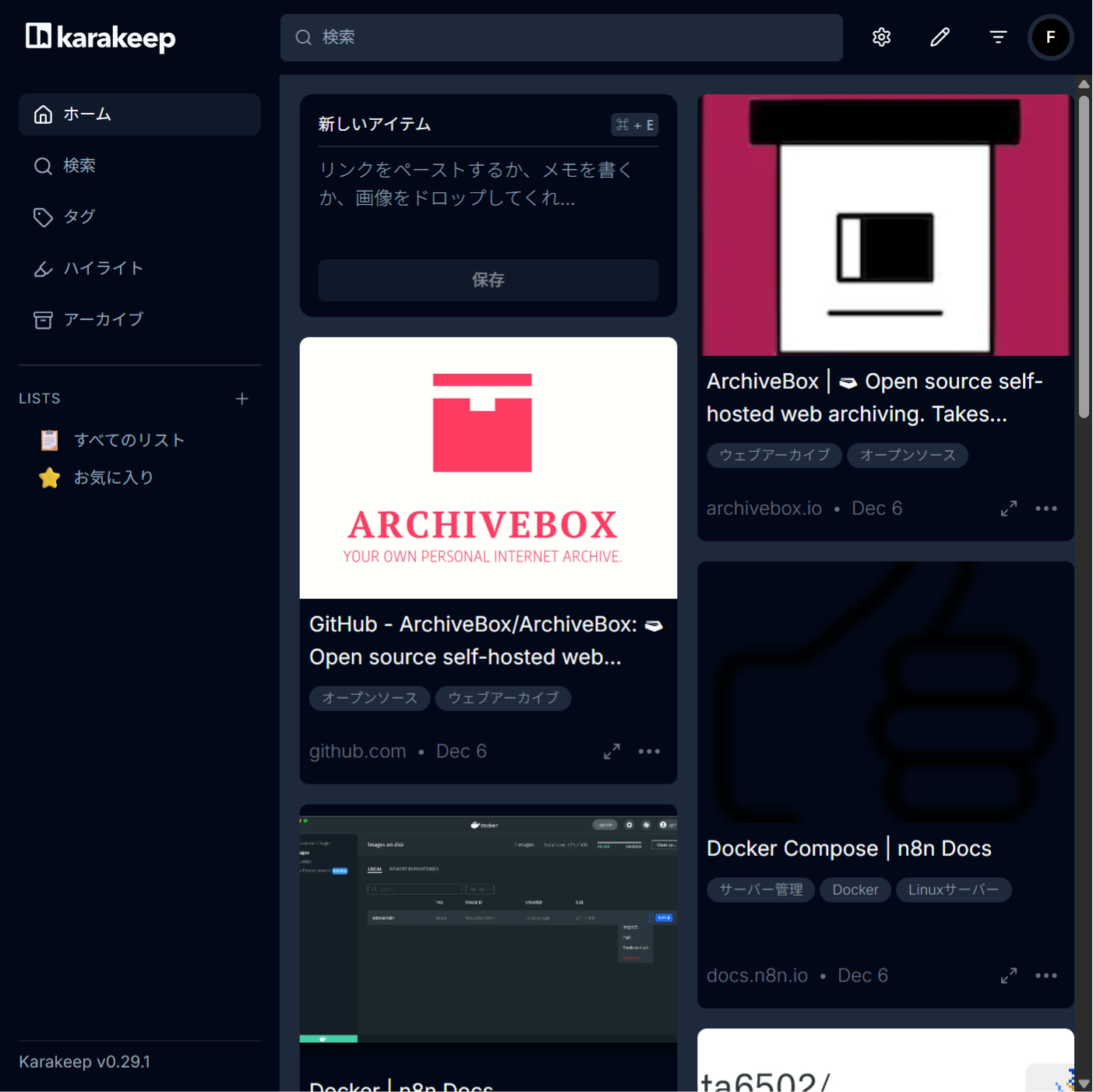
Task: Open ハイライト in sidebar
Action: [139, 269]
